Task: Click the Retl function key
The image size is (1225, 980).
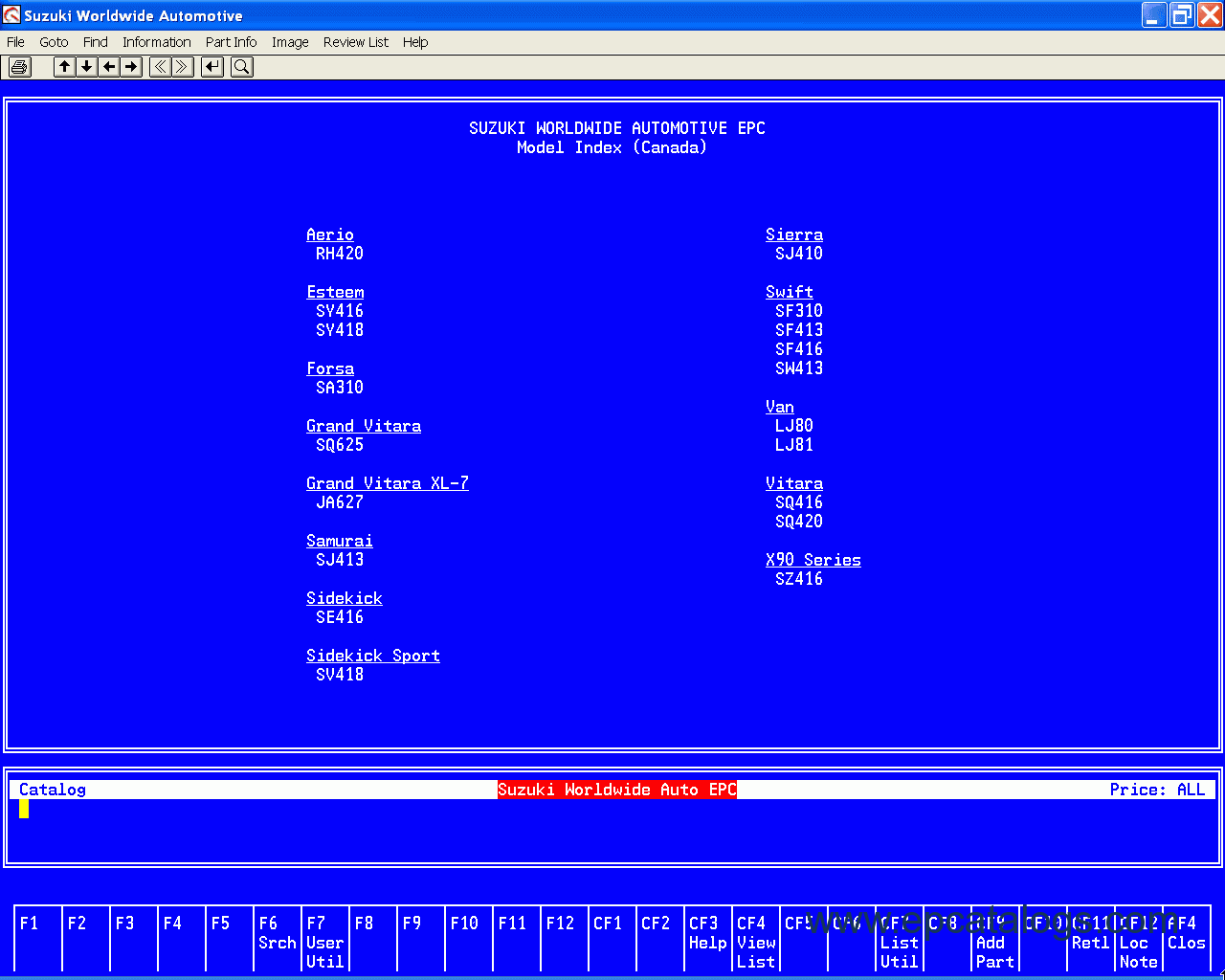Action: pos(1091,939)
